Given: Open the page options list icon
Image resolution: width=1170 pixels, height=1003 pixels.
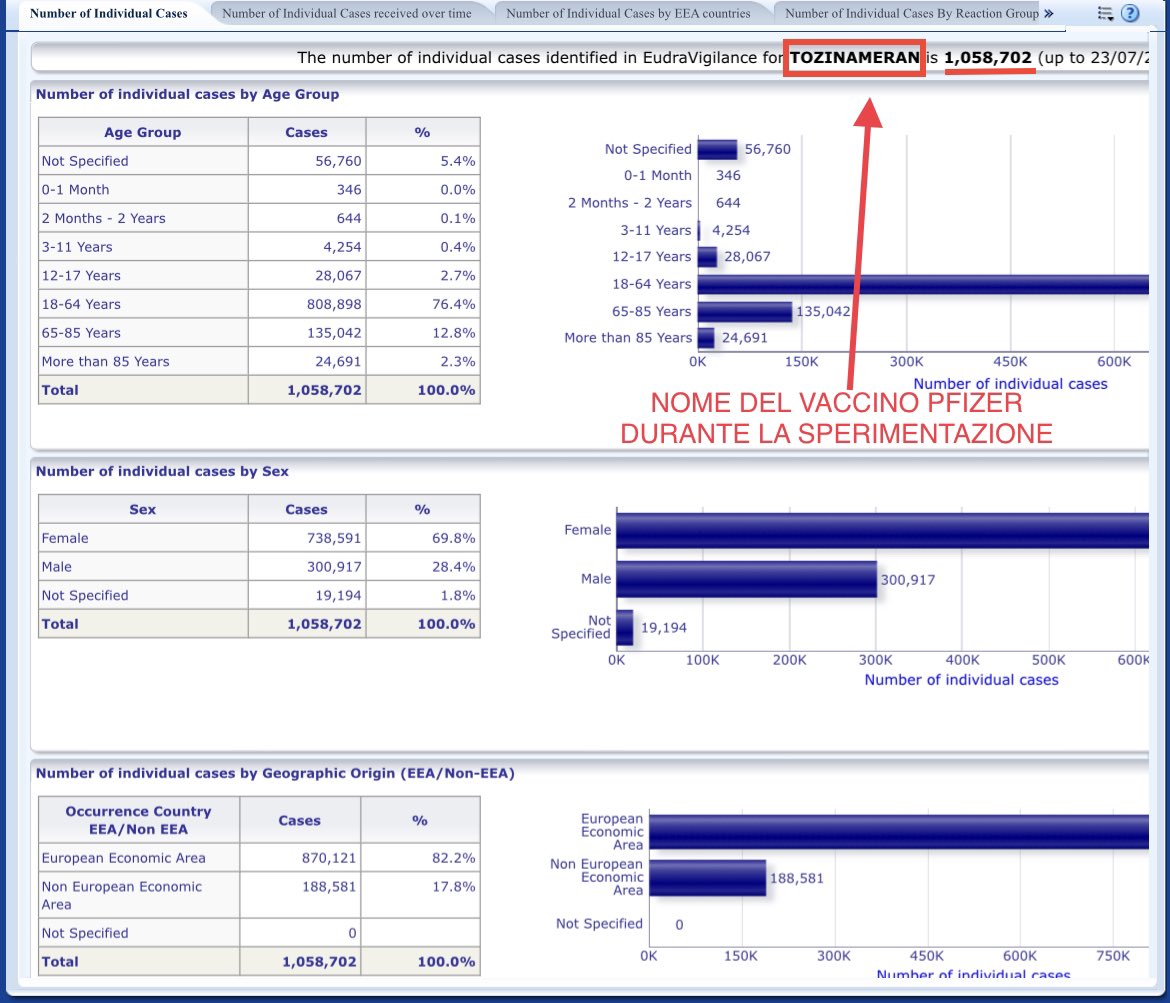Looking at the screenshot, I should 1106,13.
